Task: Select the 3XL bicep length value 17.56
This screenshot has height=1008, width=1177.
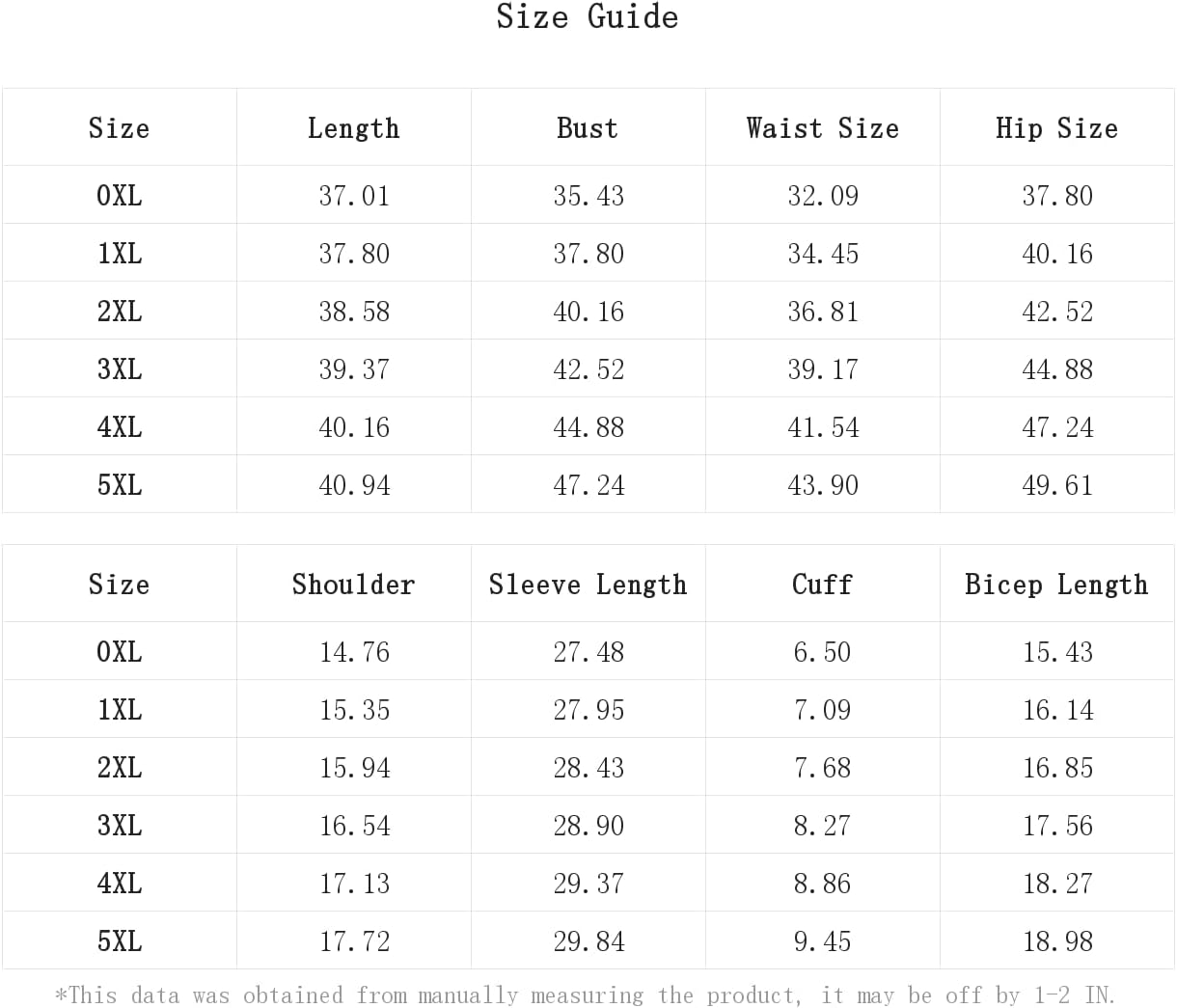Action: click(1057, 826)
